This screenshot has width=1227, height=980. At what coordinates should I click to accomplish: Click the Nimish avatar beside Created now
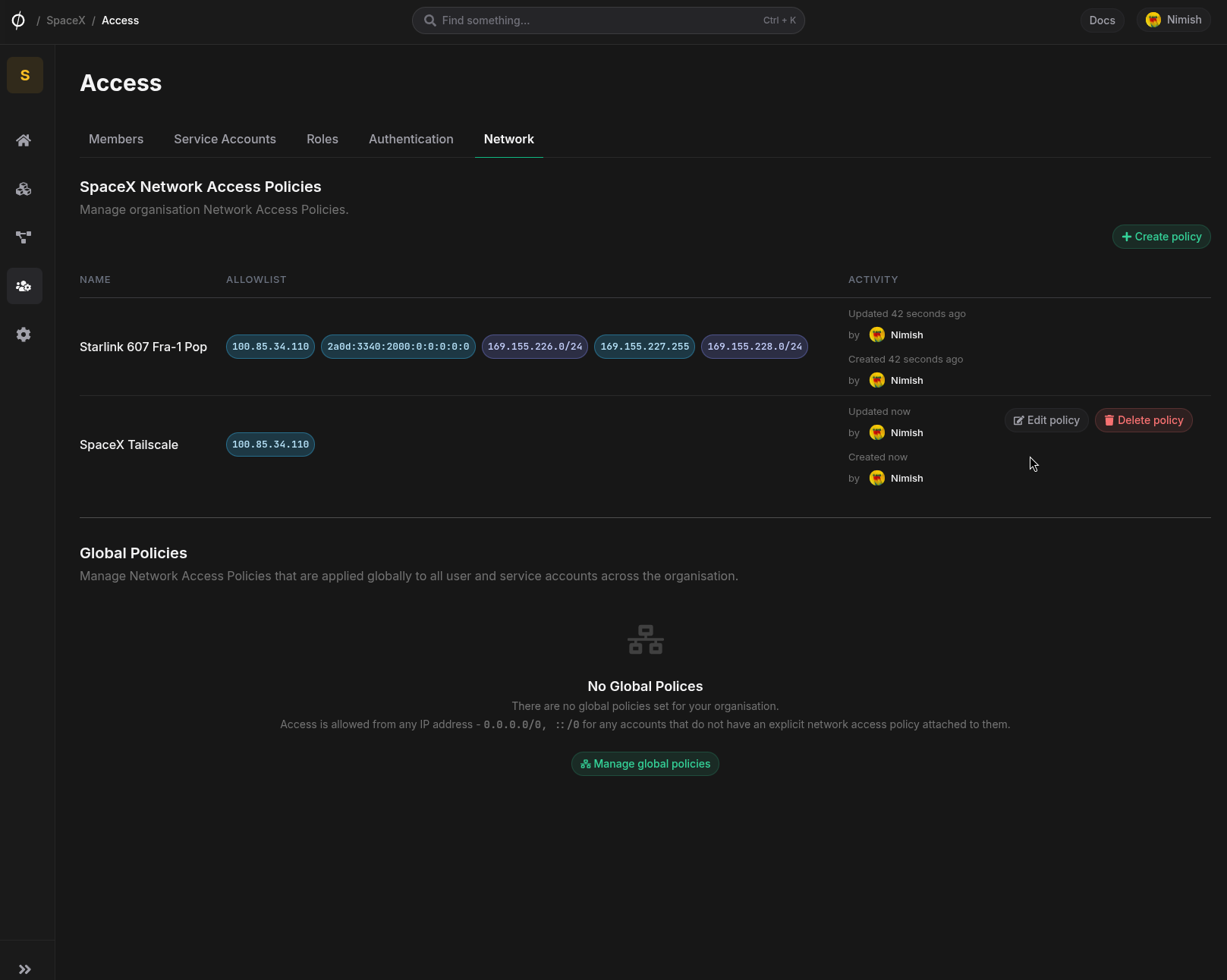(x=877, y=478)
